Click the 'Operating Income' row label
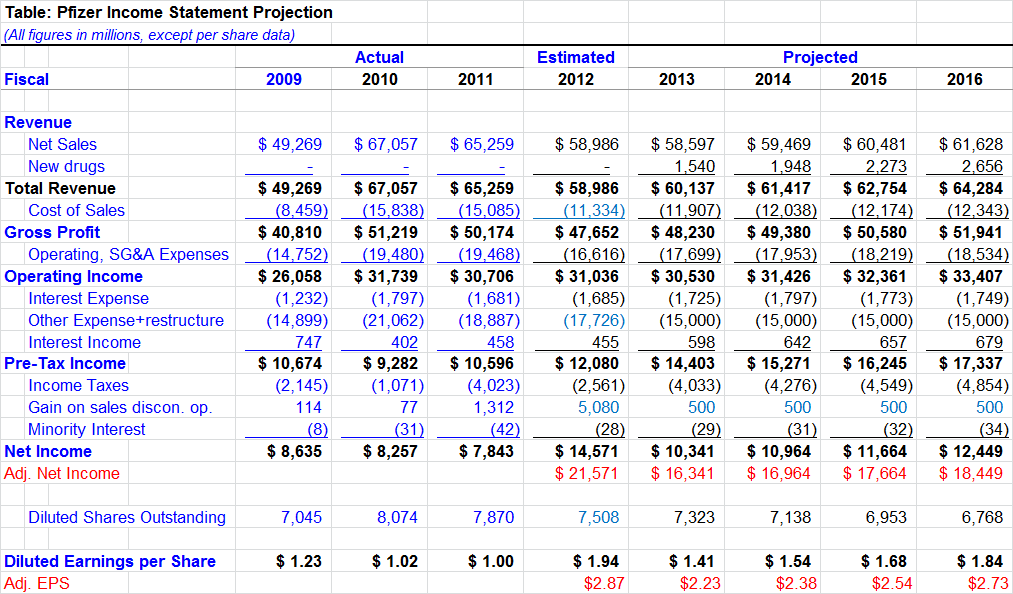Viewport: 1013px width, 594px height. pos(74,276)
